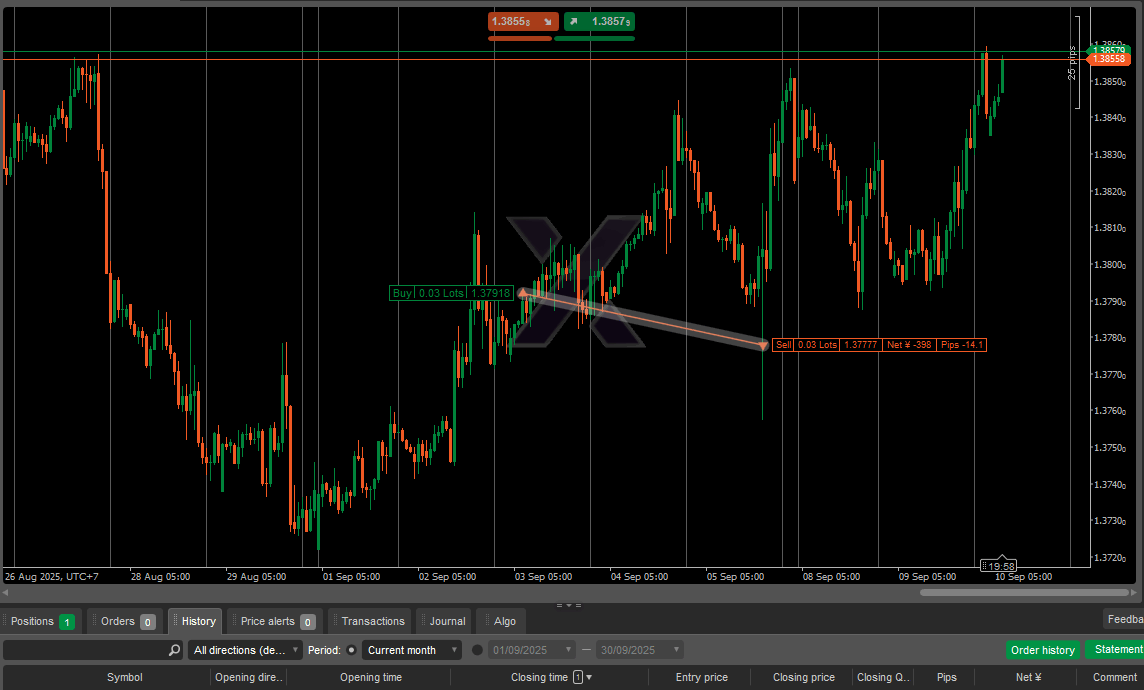Click the green ask price tag 1.38579
Viewport: 1144px width, 690px height.
point(1108,50)
